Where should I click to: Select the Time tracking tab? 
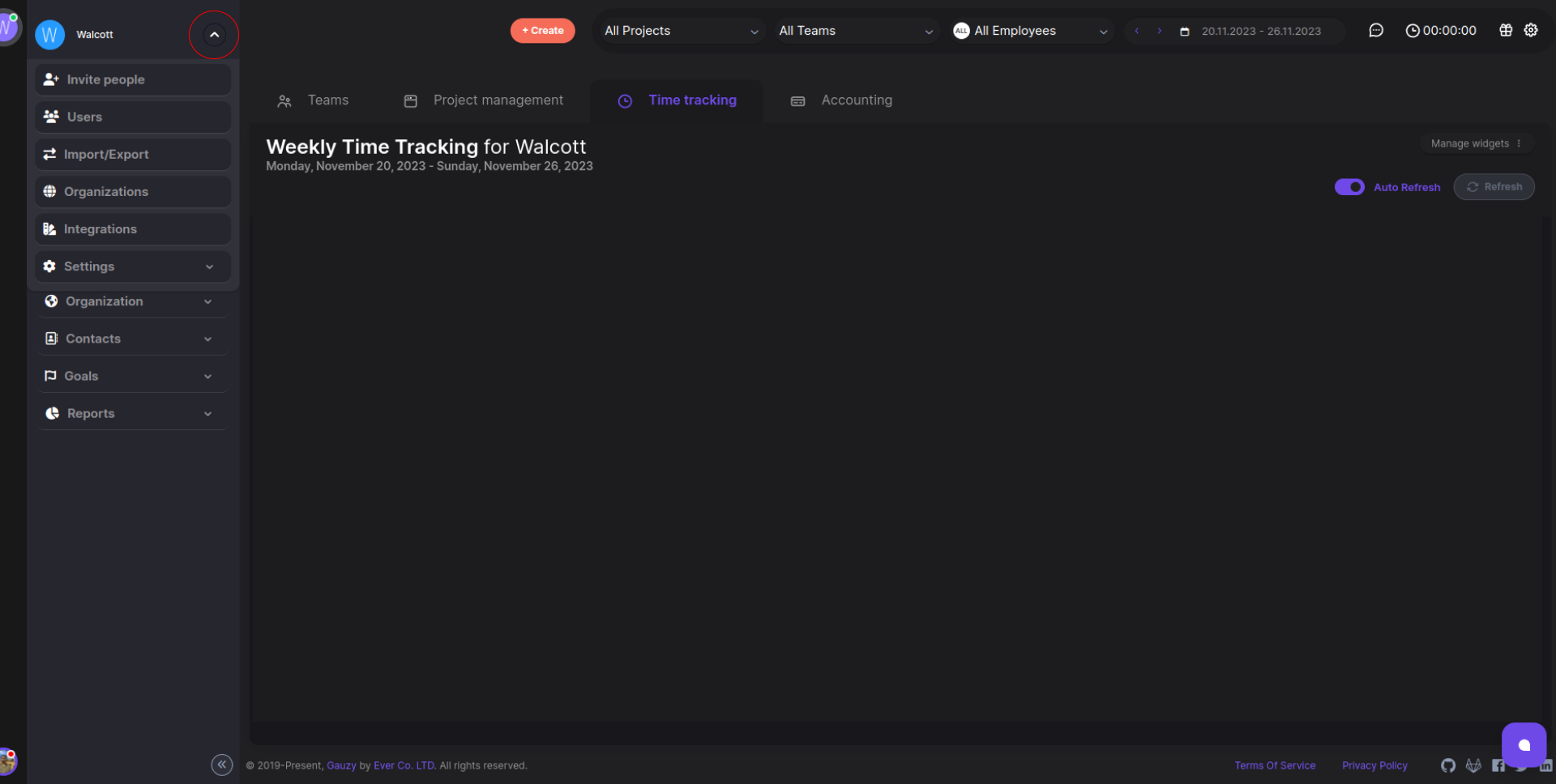point(677,100)
